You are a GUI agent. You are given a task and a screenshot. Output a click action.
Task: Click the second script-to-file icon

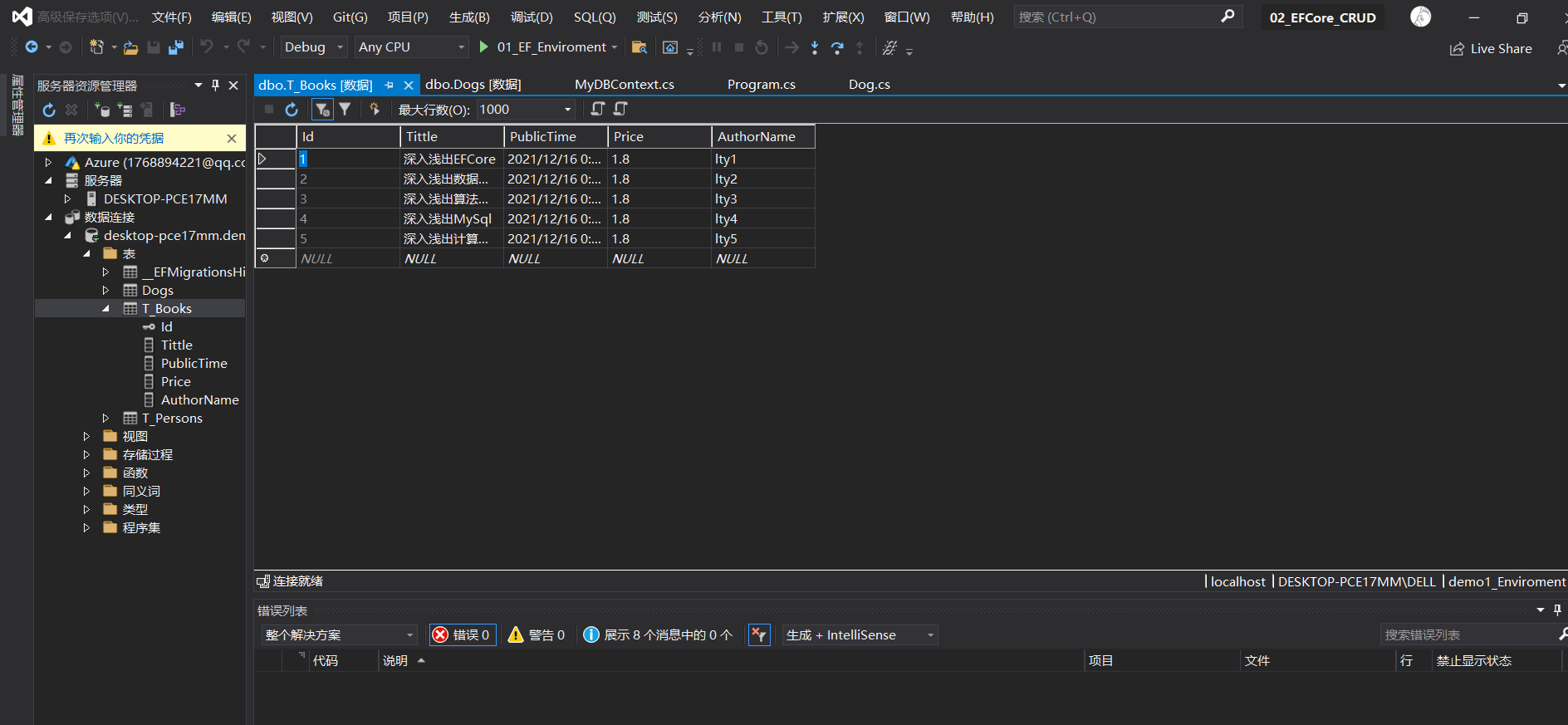[x=620, y=109]
